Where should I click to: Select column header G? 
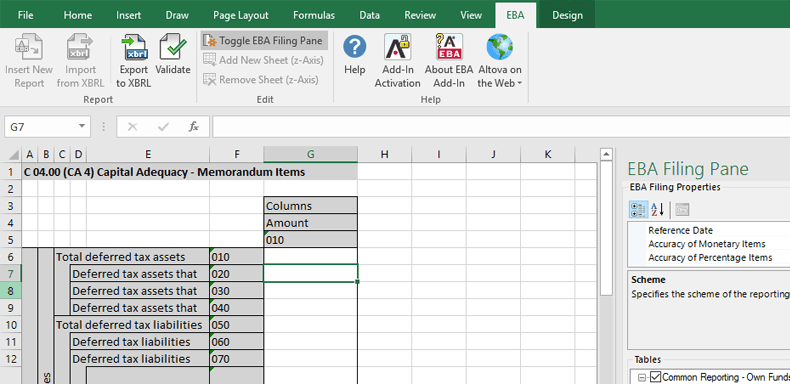click(310, 155)
